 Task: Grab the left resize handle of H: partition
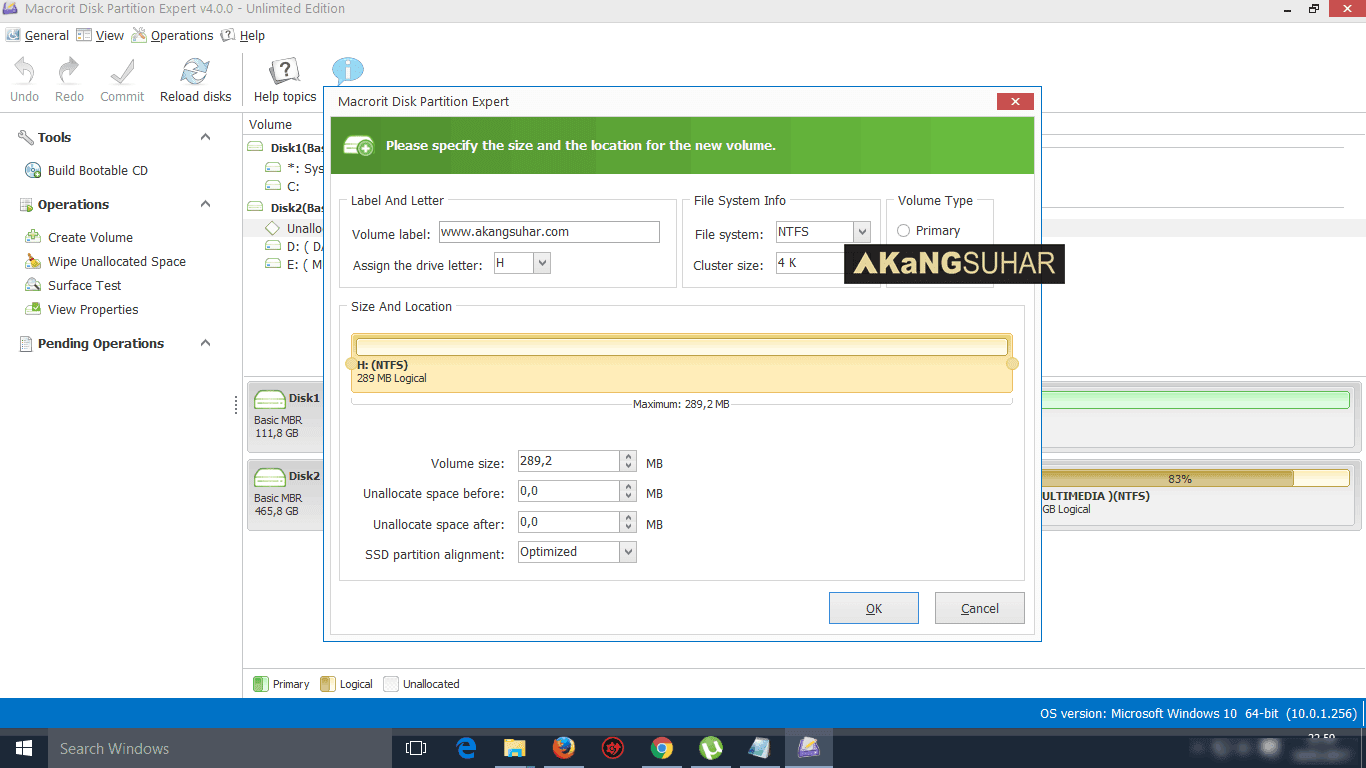(x=351, y=364)
